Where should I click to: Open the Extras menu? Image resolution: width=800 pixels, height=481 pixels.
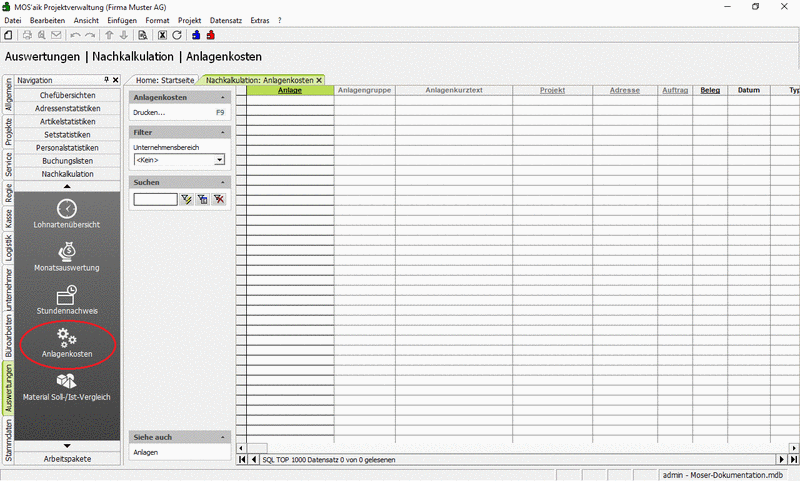point(260,20)
